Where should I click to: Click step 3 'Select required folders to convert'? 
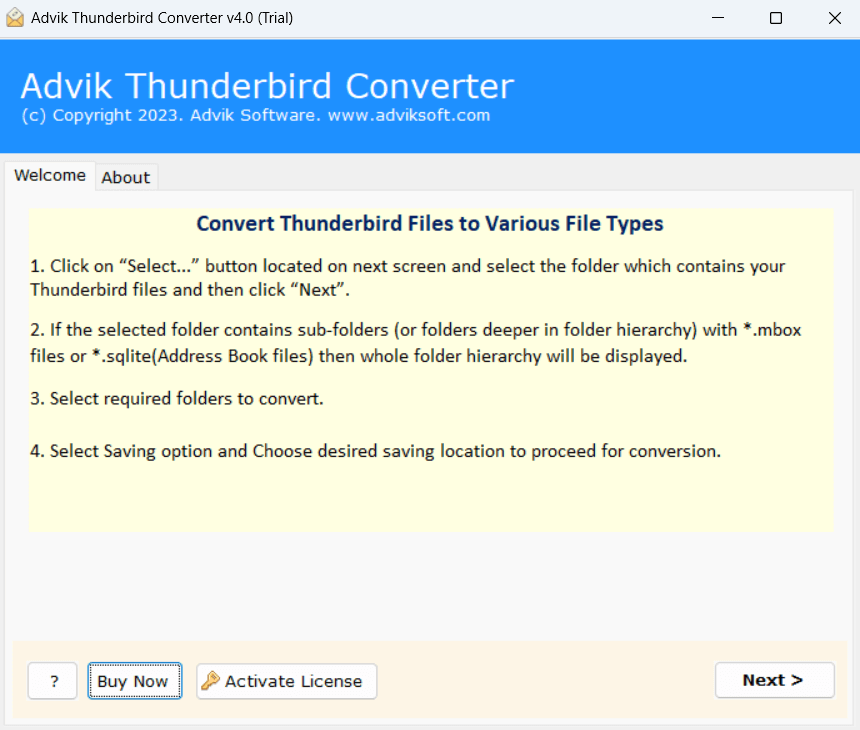[x=177, y=399]
